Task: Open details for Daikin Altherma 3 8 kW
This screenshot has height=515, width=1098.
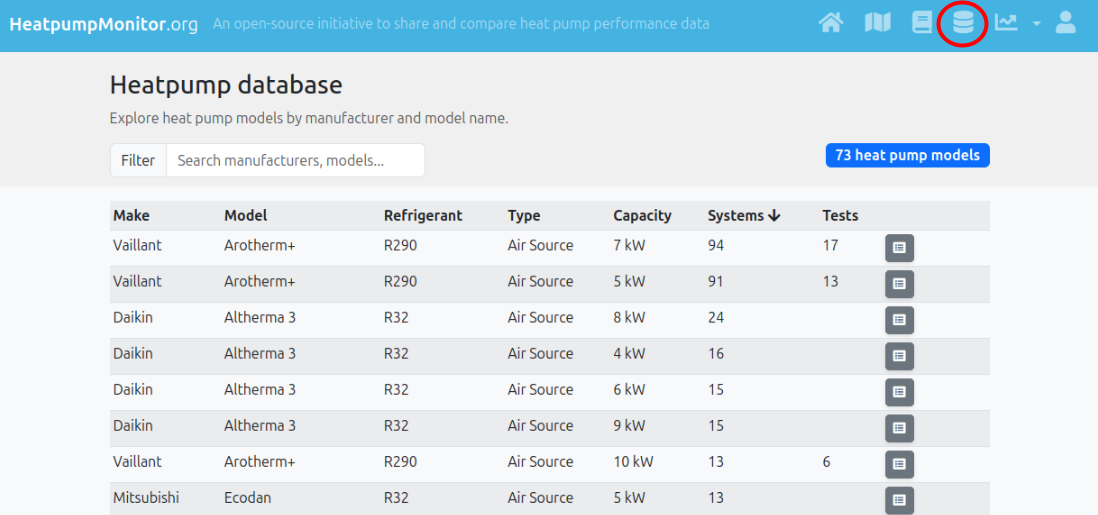Action: (x=899, y=320)
